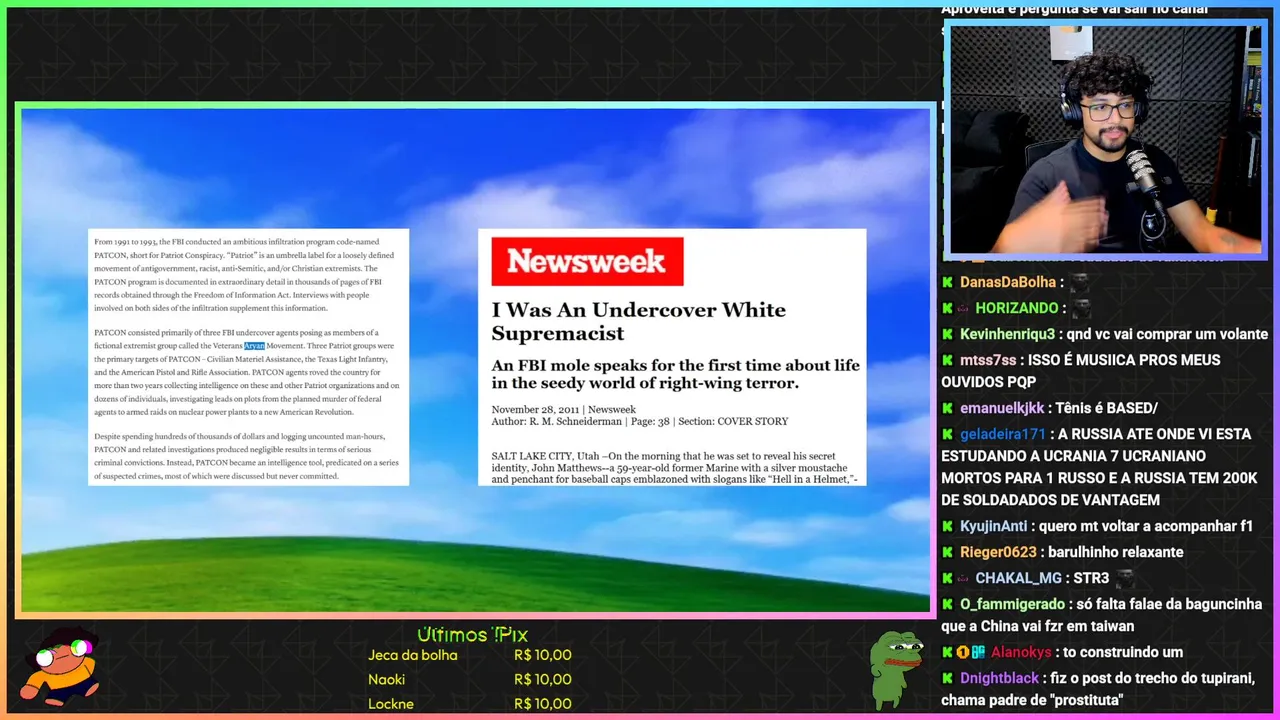Click the small pink badge before HORIZANDO
The height and width of the screenshot is (720, 1280).
[x=963, y=308]
